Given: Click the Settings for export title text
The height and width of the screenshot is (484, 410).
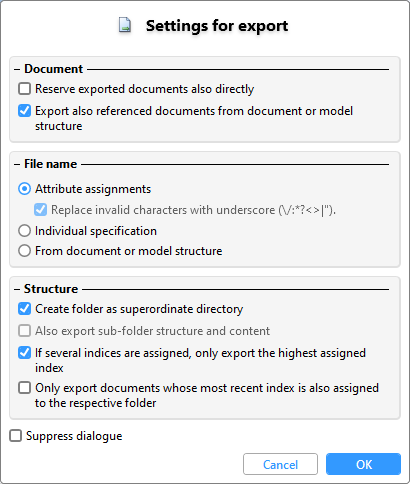Looking at the screenshot, I should (217, 26).
